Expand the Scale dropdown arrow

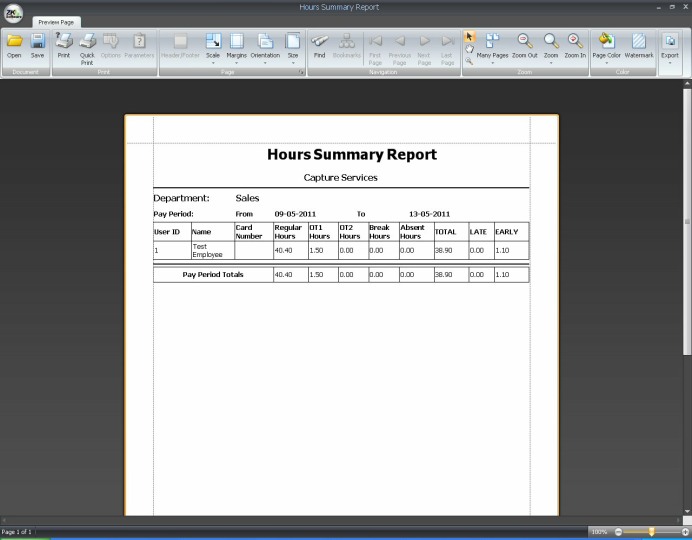click(x=213, y=63)
